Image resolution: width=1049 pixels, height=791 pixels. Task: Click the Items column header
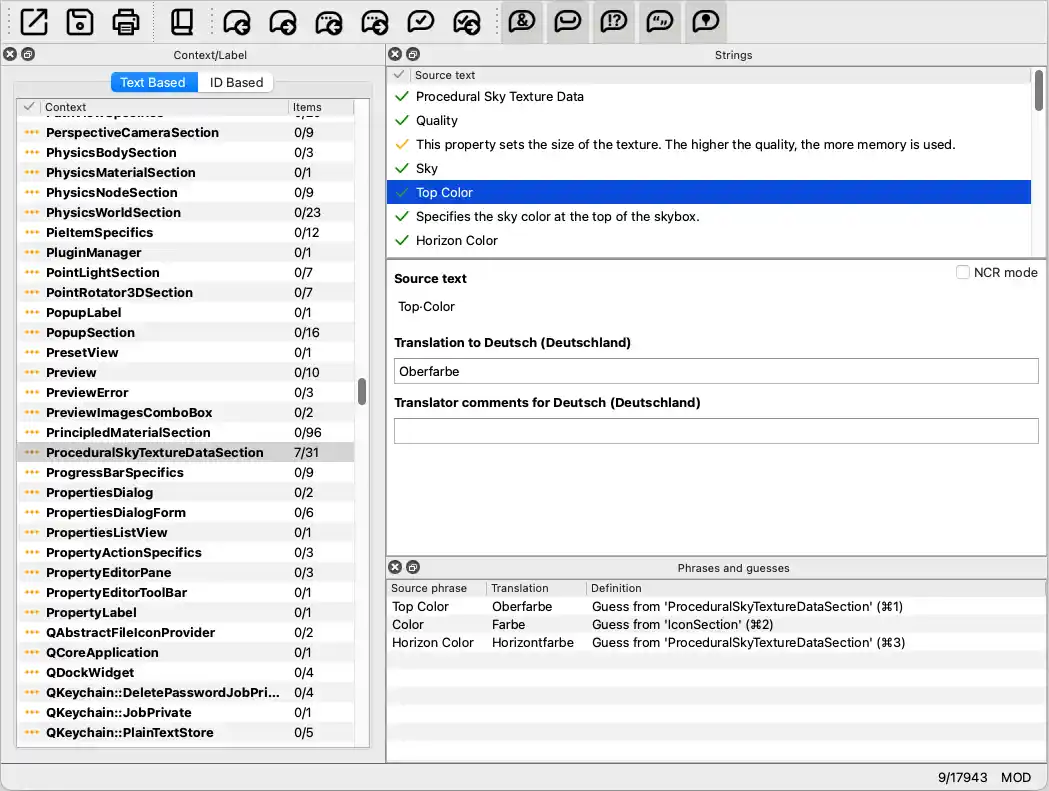click(318, 107)
